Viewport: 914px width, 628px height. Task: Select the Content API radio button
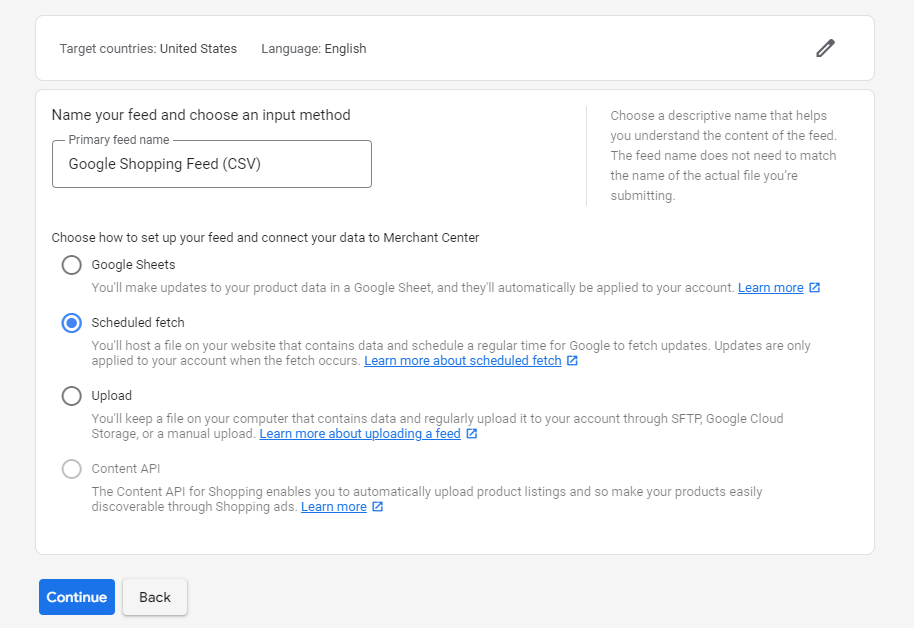72,469
